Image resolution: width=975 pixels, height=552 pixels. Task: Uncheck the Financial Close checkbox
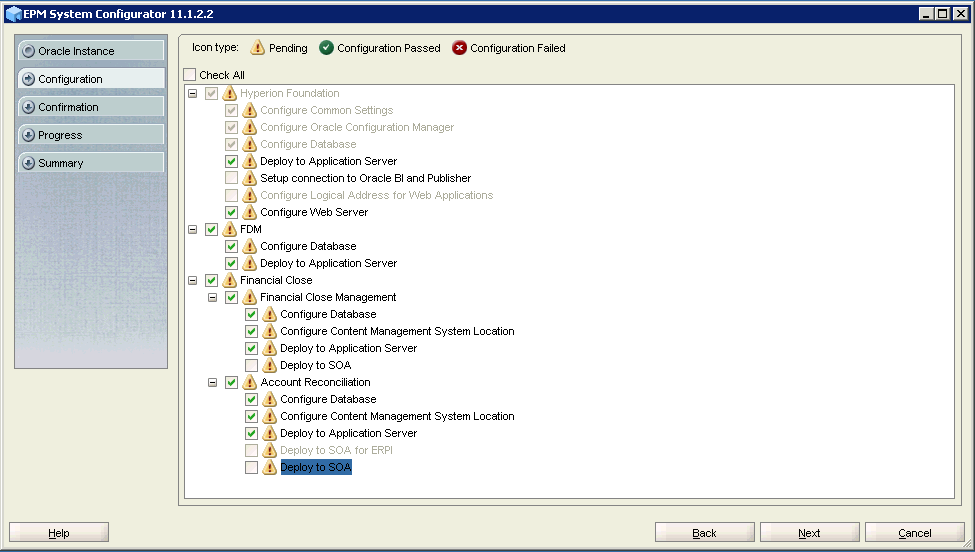(211, 280)
